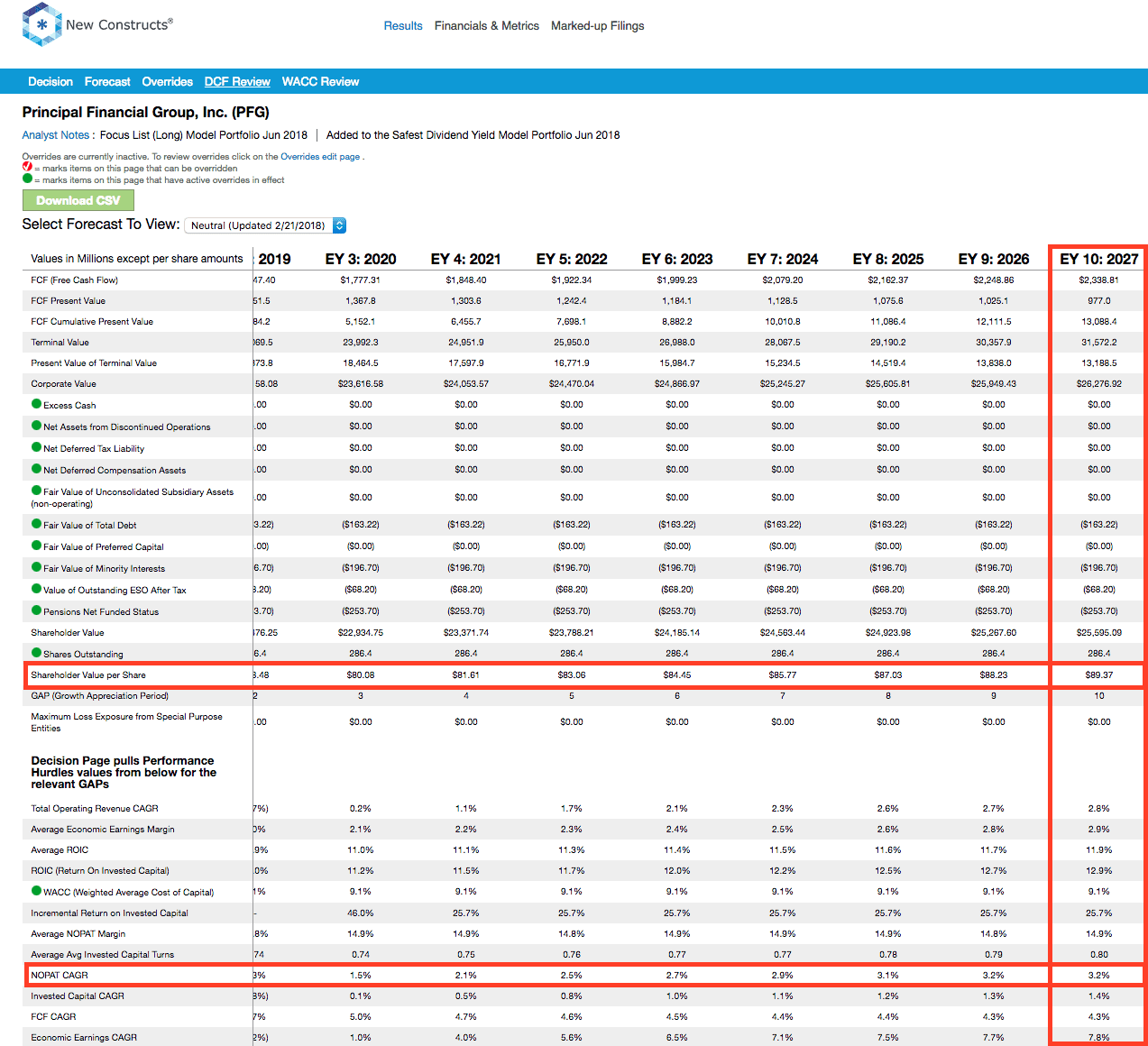Click the Corporate Value row label

tap(63, 383)
